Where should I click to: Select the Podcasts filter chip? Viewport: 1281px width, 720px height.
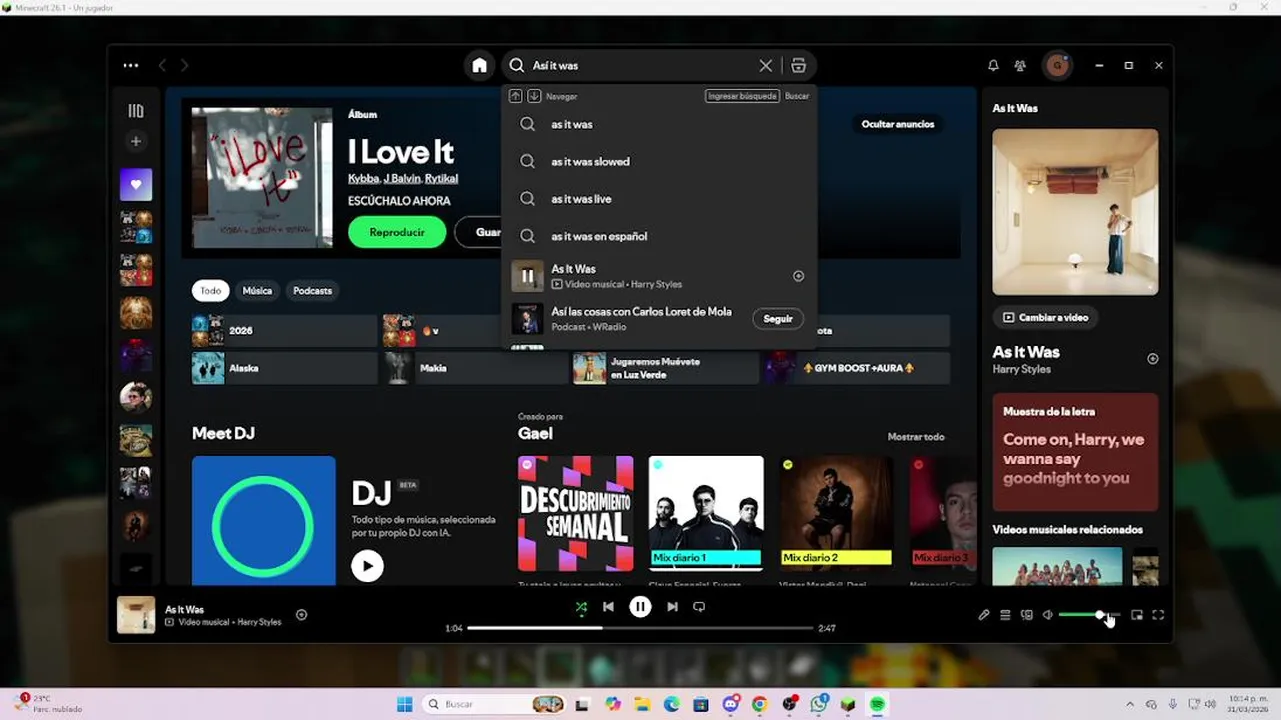[x=312, y=291]
